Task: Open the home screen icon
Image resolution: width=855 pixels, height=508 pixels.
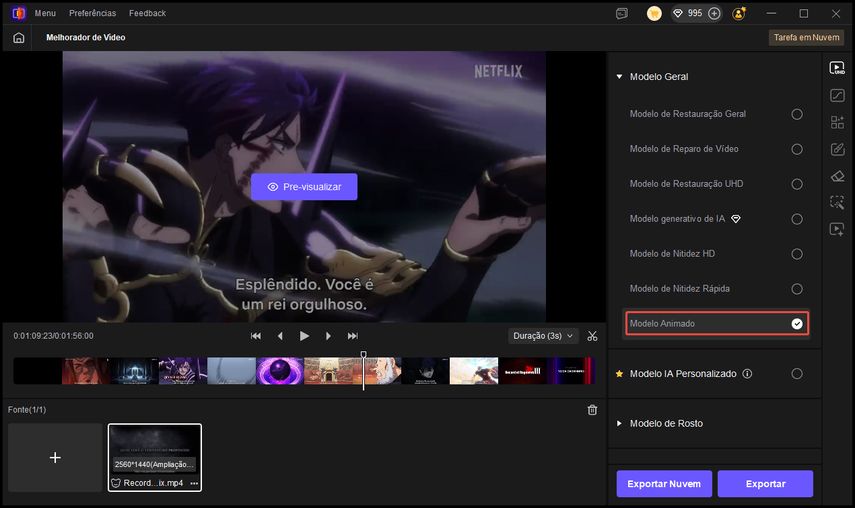Action: tap(19, 38)
